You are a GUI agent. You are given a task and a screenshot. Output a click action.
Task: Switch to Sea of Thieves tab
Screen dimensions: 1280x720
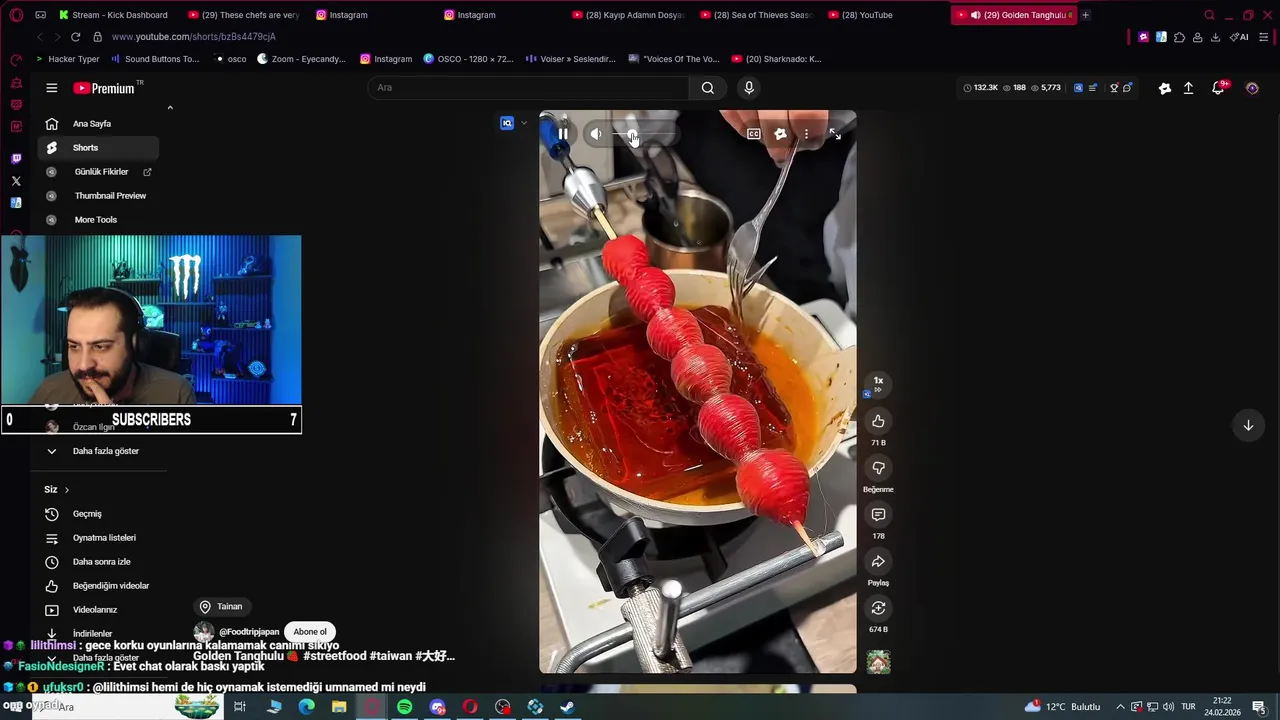pyautogui.click(x=758, y=15)
